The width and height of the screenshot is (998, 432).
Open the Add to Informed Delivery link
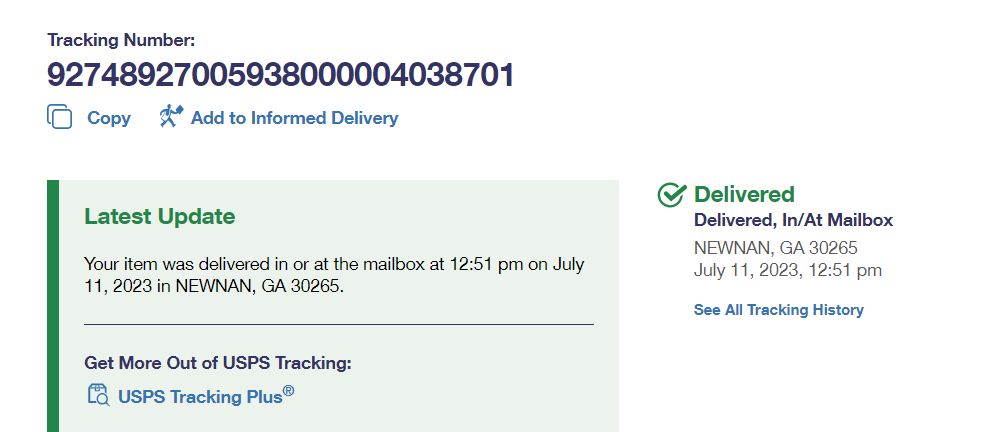click(x=294, y=118)
